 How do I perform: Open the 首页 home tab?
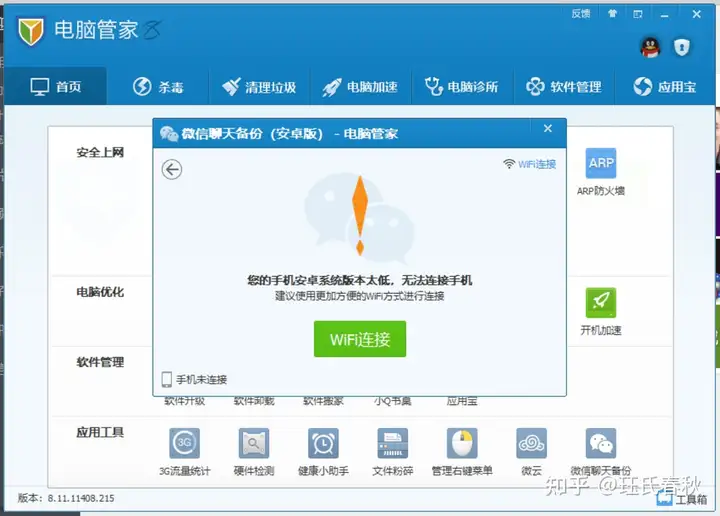(x=56, y=86)
